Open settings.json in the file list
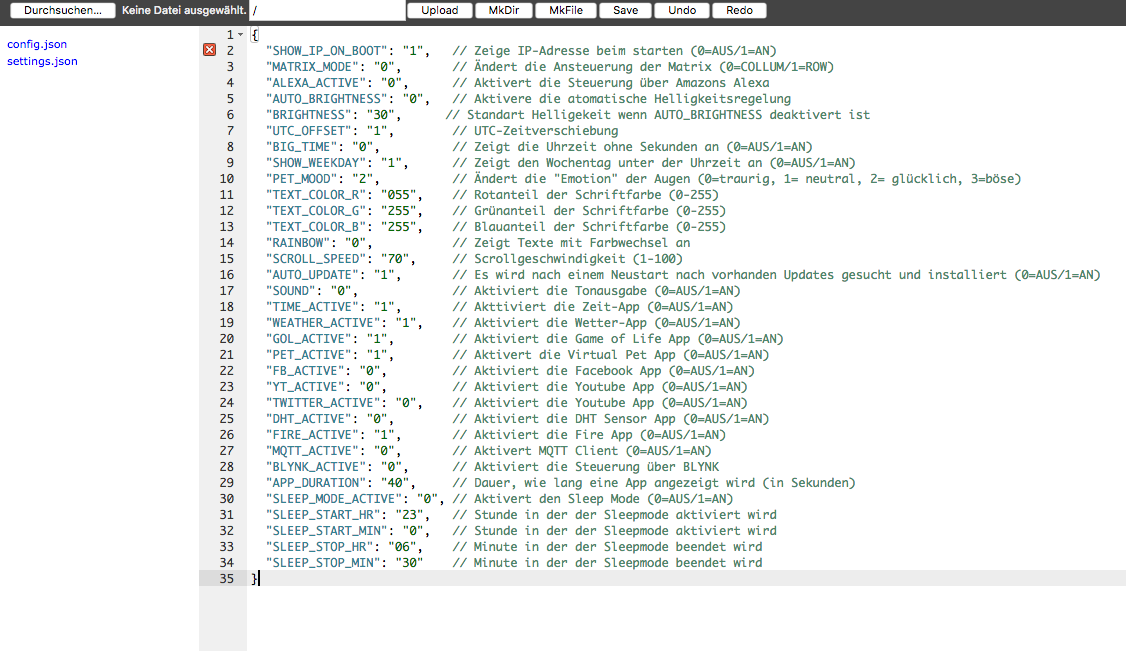Viewport: 1126px width, 651px height. 42,61
